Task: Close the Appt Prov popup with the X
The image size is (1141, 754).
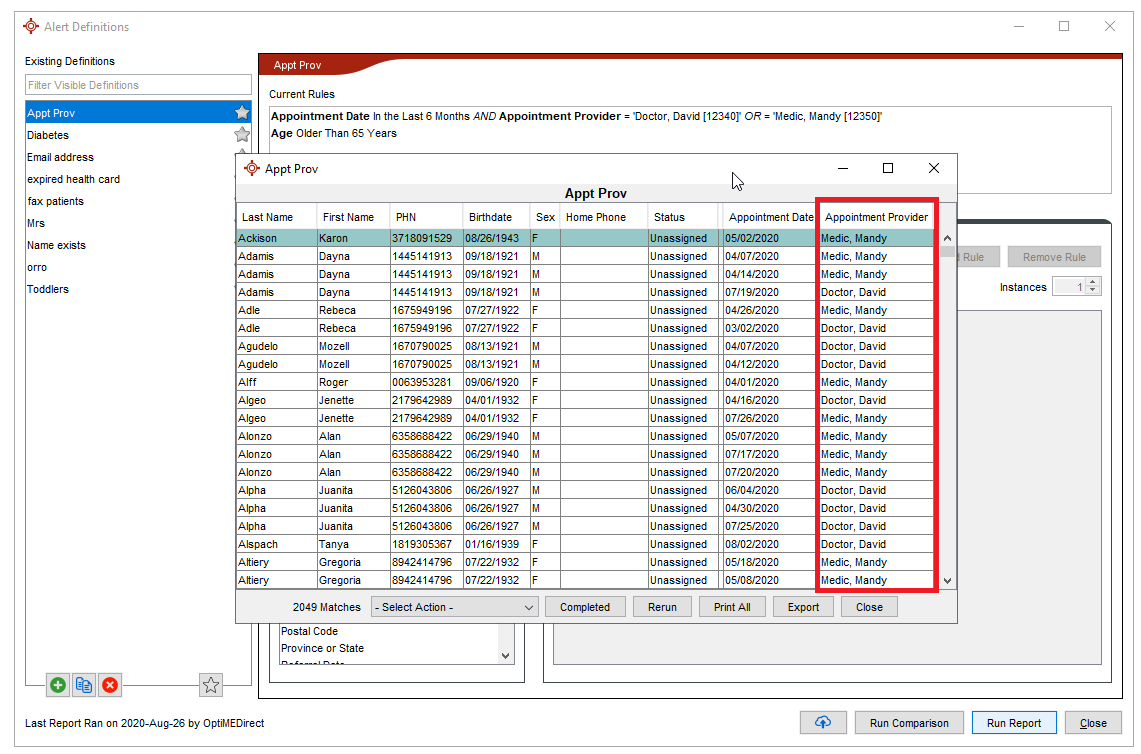Action: point(934,169)
